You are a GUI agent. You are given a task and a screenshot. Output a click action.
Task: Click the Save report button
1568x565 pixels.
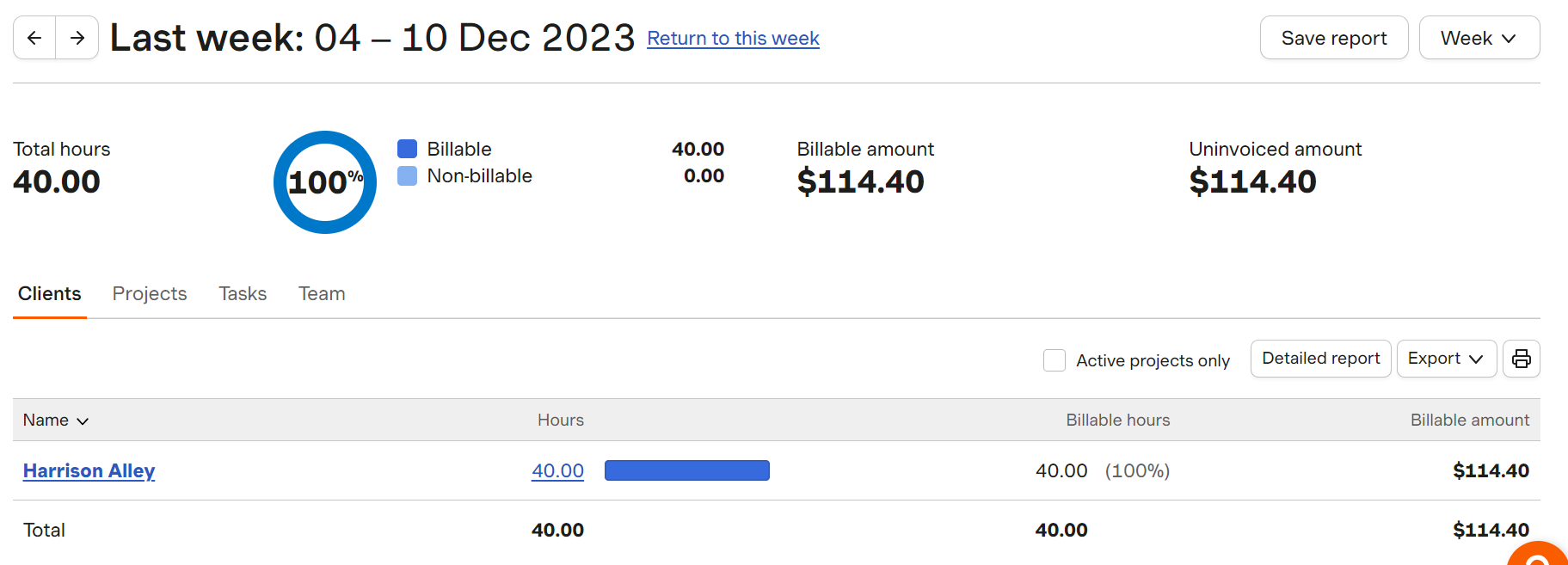pyautogui.click(x=1333, y=38)
